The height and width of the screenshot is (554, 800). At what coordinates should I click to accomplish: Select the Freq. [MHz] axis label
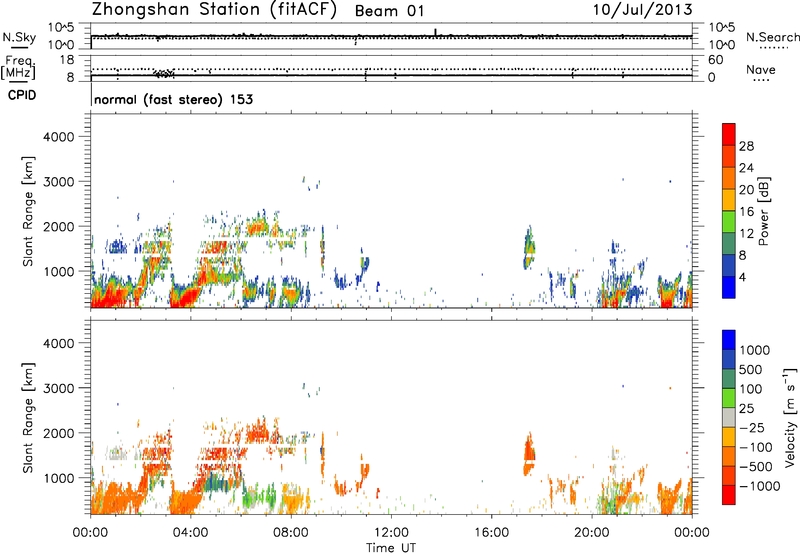click(x=18, y=68)
